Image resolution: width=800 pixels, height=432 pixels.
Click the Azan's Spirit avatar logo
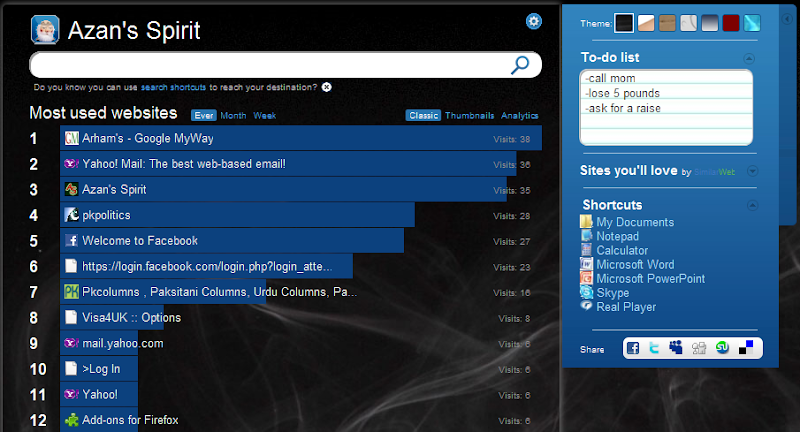(x=45, y=30)
